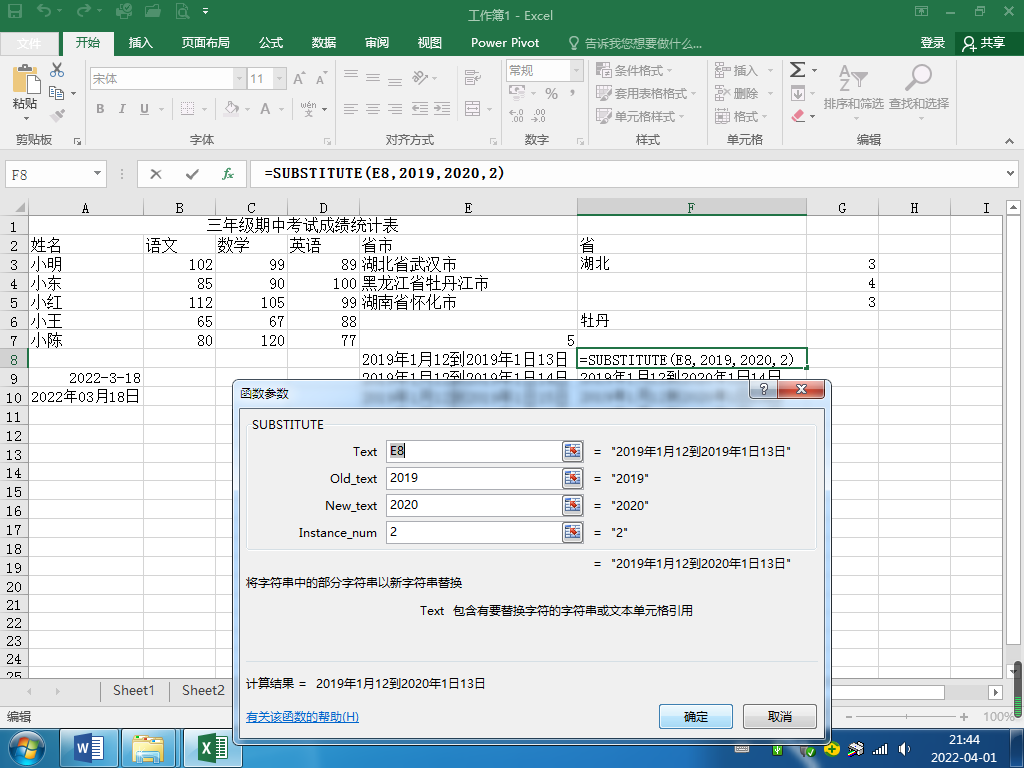Click the Old_text input field
The image size is (1024, 768).
(474, 478)
